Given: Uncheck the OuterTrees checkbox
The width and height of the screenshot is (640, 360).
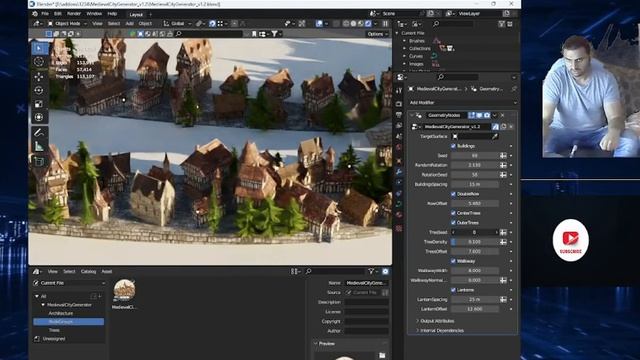Looking at the screenshot, I should (x=453, y=222).
